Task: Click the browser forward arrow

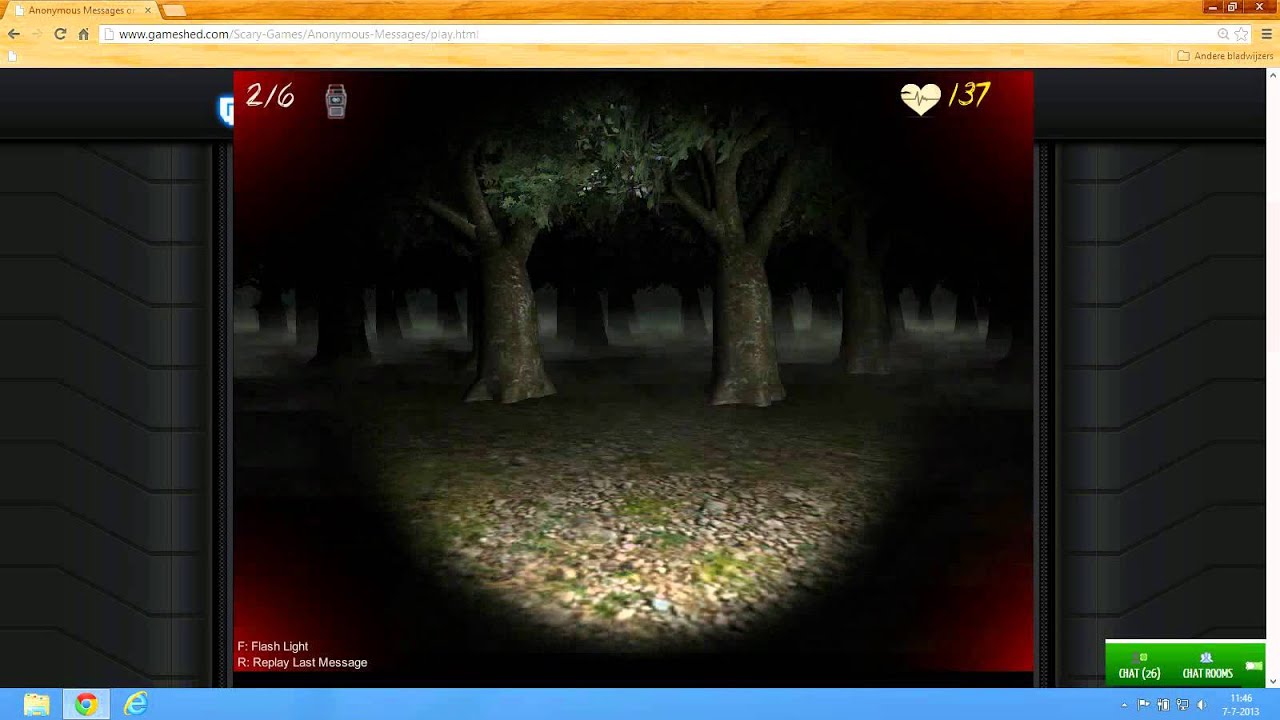Action: (37, 34)
